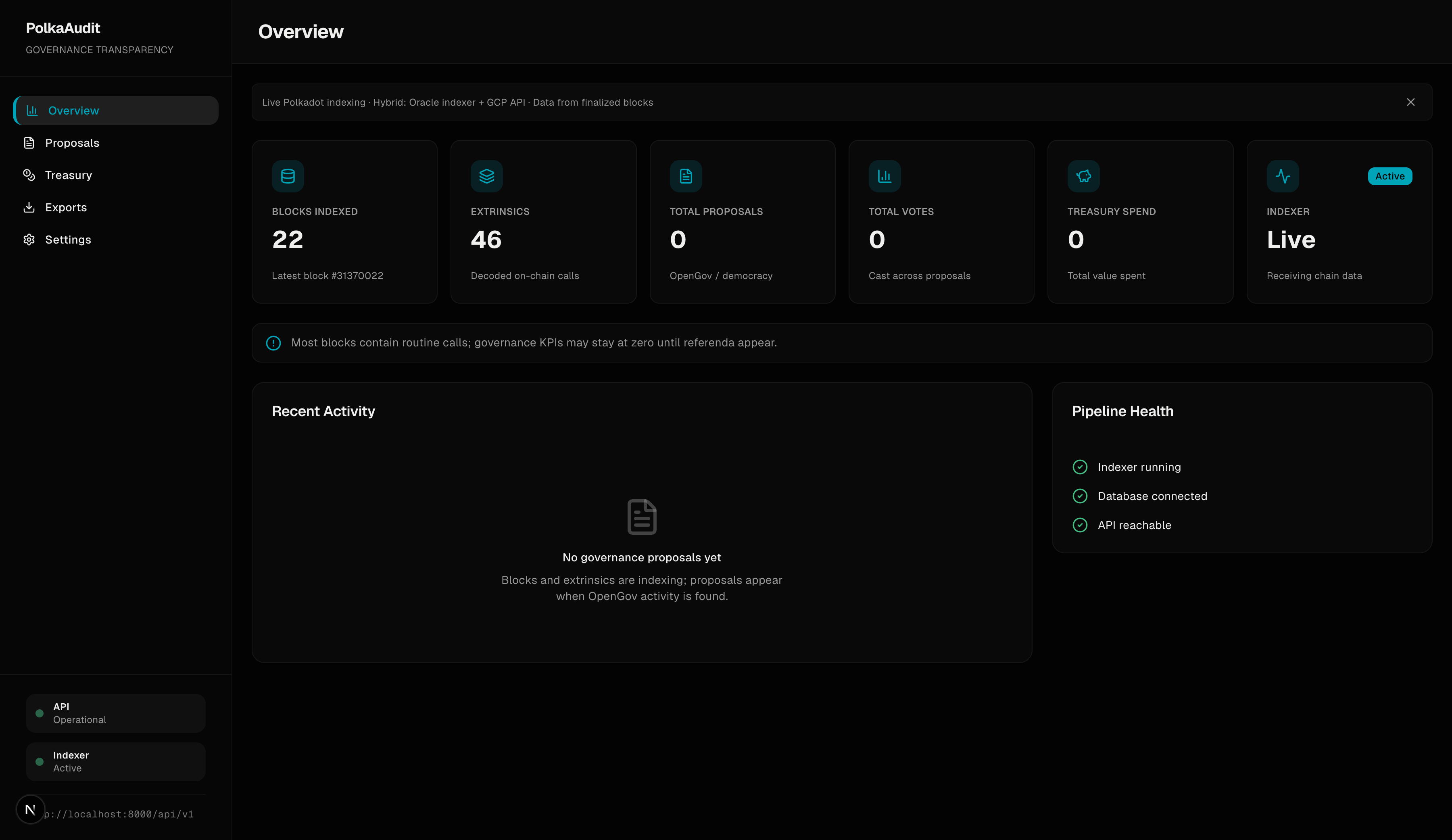
Task: Click the Indexer 'Live' status value
Action: tap(1291, 240)
